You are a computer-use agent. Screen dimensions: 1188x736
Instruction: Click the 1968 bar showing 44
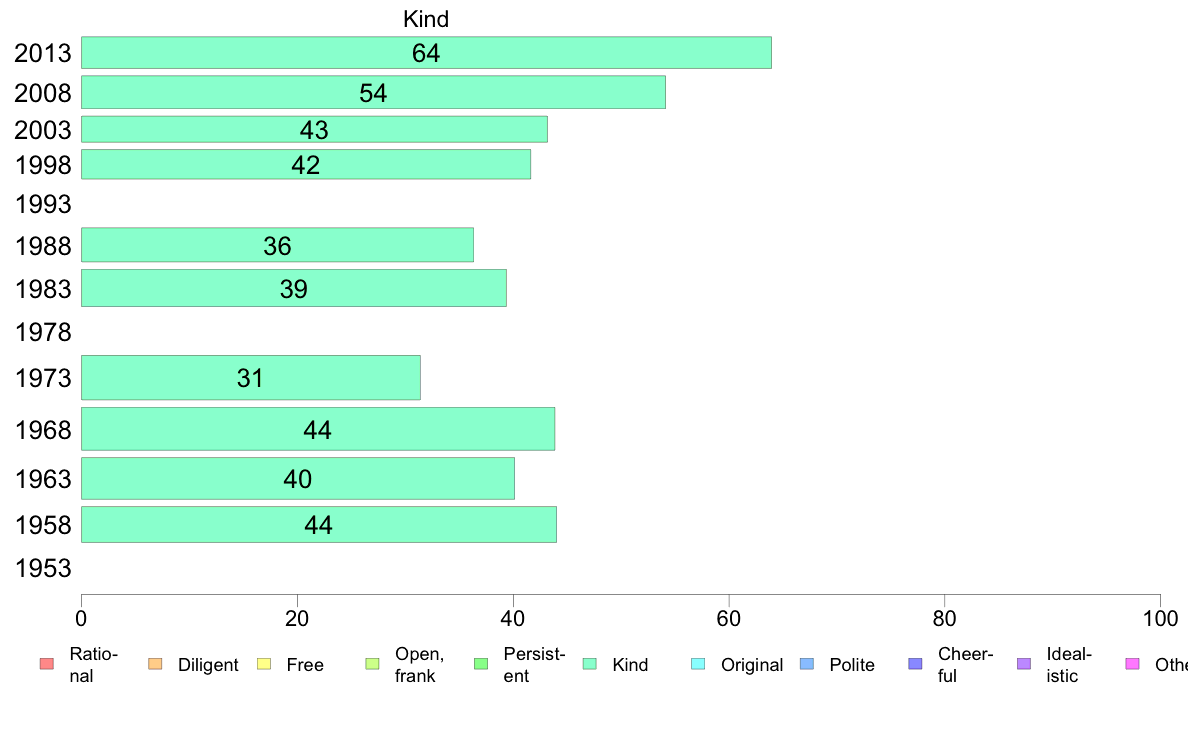[318, 429]
